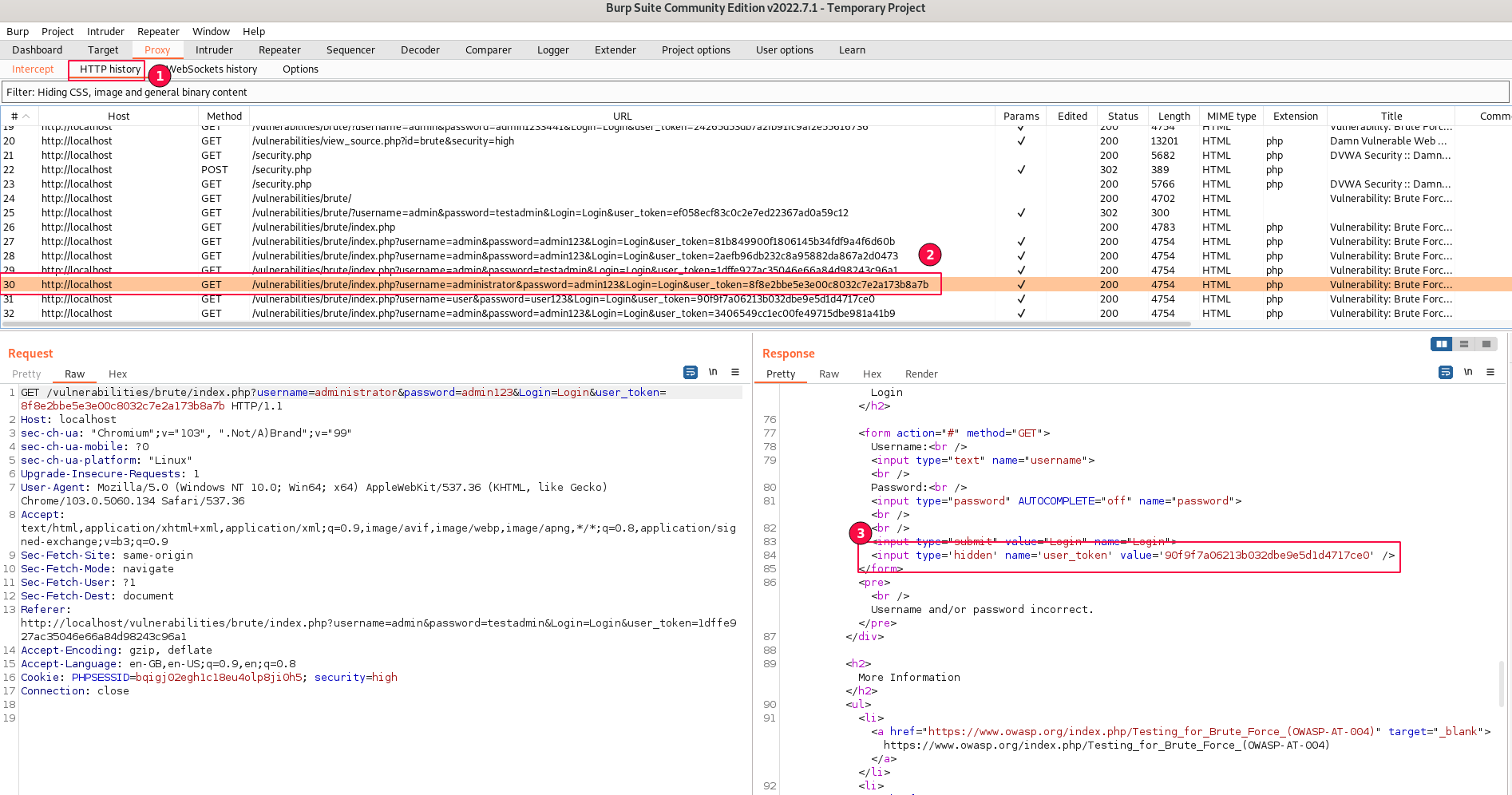The width and height of the screenshot is (1512, 795).
Task: Sort history by the # column arrow
Action: coord(26,117)
